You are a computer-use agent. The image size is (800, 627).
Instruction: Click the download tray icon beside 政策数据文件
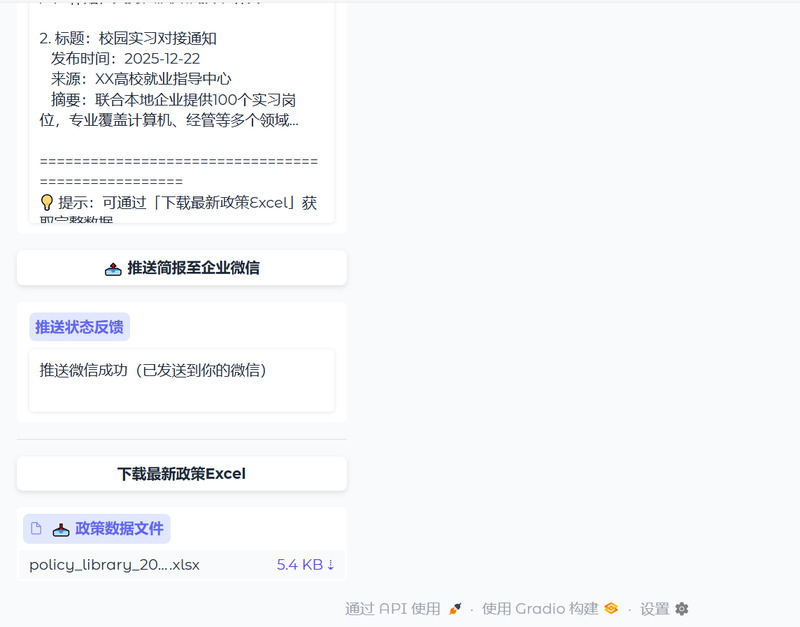point(61,530)
